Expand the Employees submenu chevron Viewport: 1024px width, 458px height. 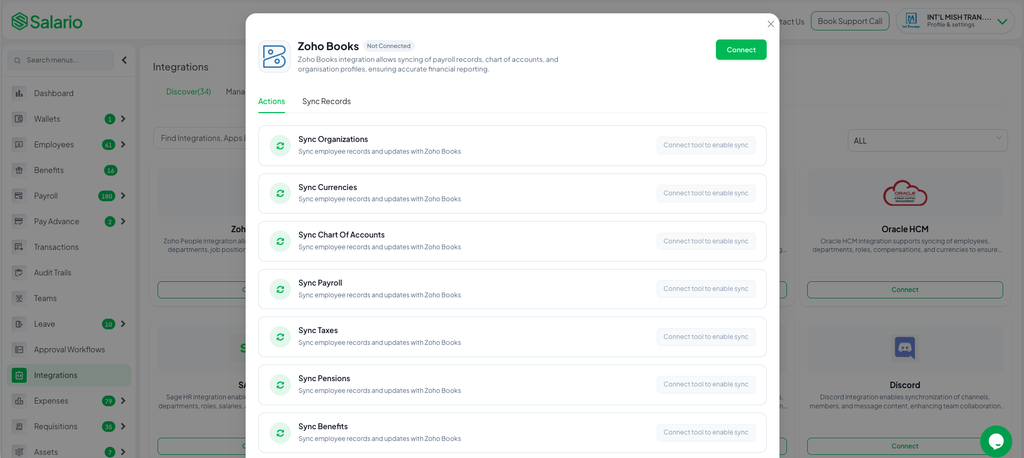click(123, 144)
